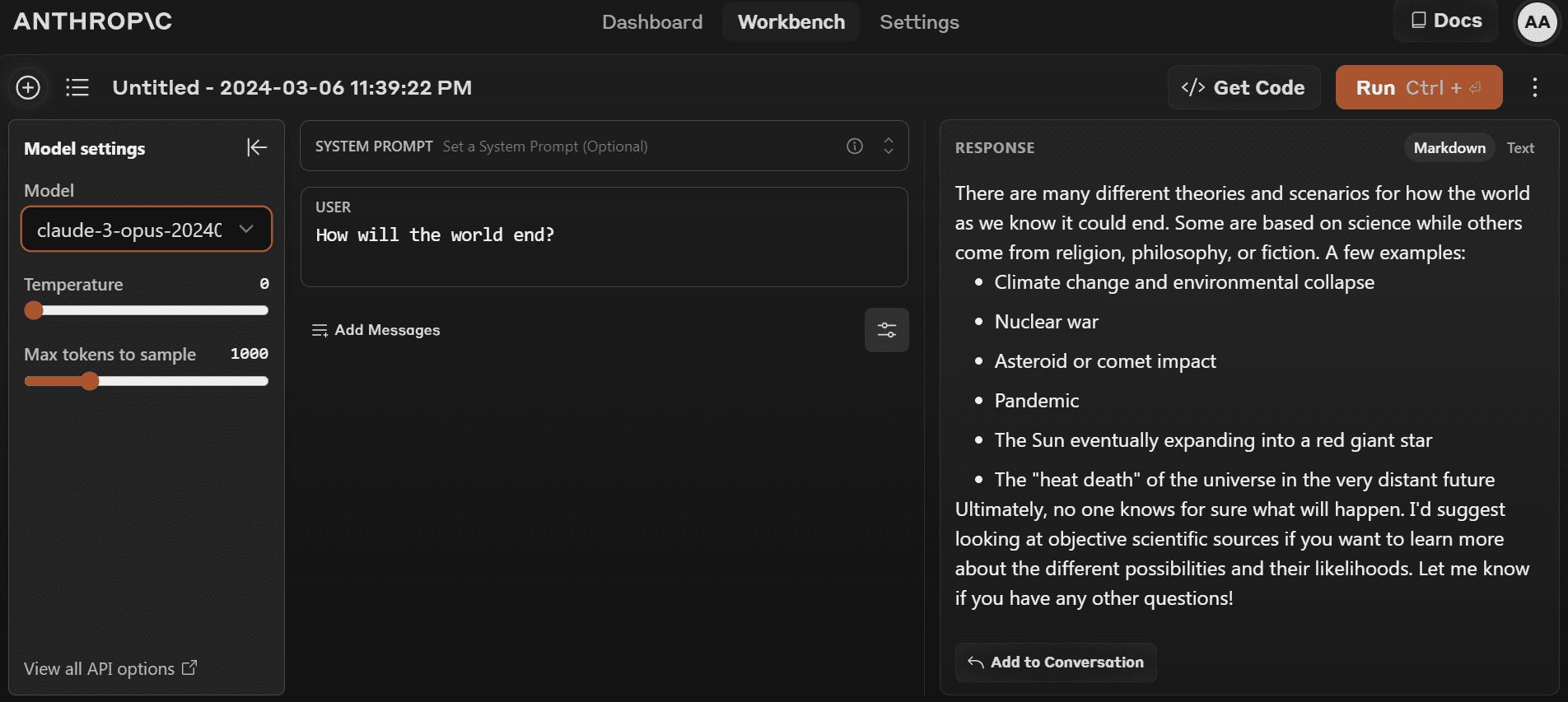Click Add to Conversation button
Viewport: 1568px width, 702px height.
(1056, 662)
